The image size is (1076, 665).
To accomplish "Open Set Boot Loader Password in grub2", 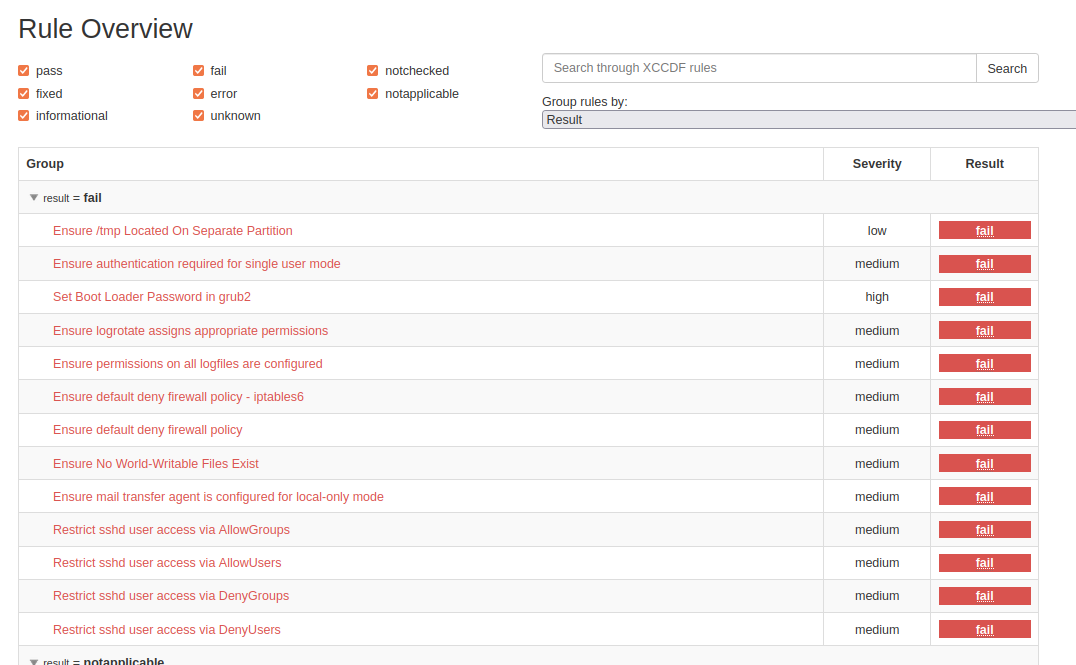I will click(x=152, y=297).
